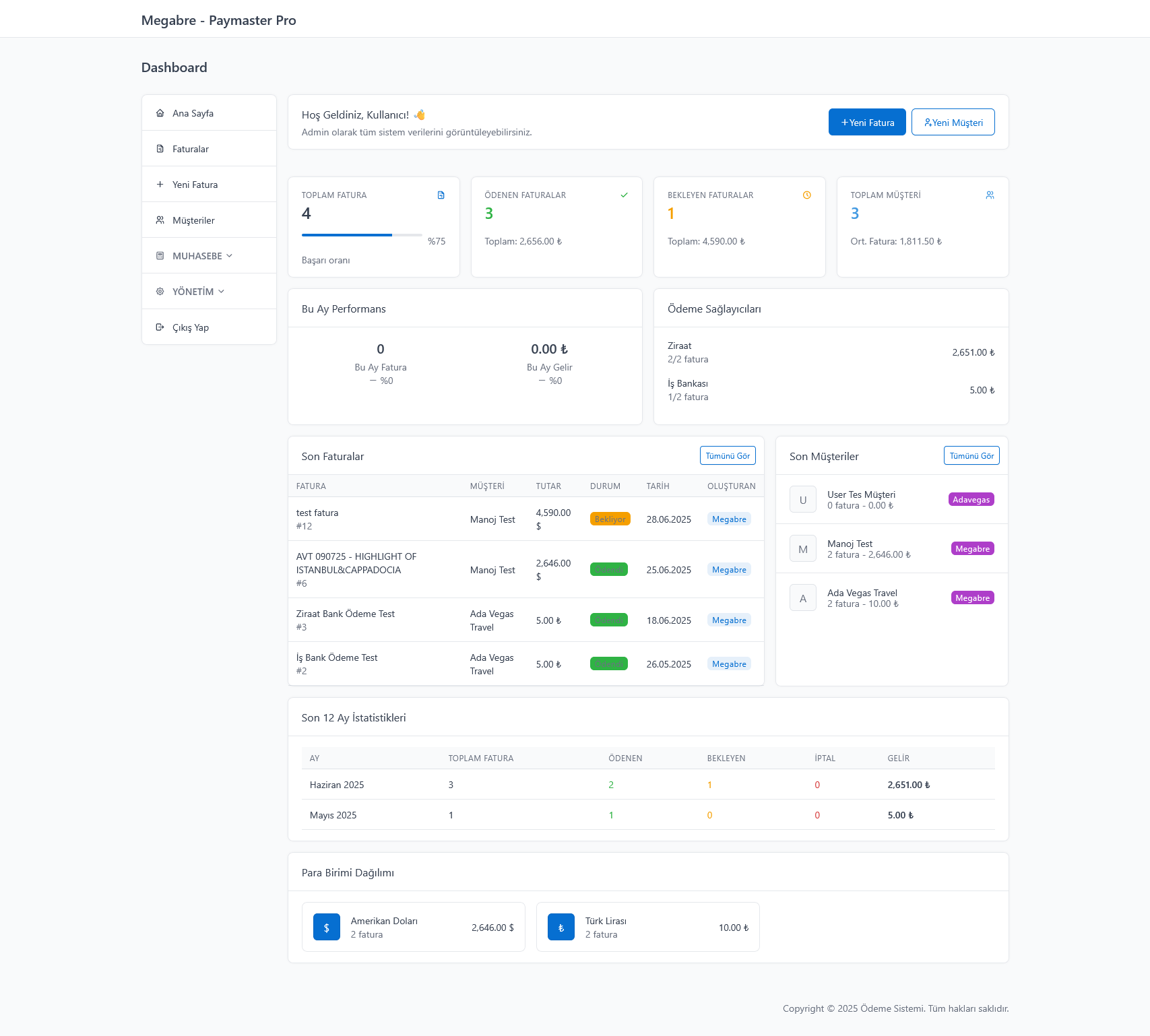Click the people icon next to Müşteriler

click(160, 220)
